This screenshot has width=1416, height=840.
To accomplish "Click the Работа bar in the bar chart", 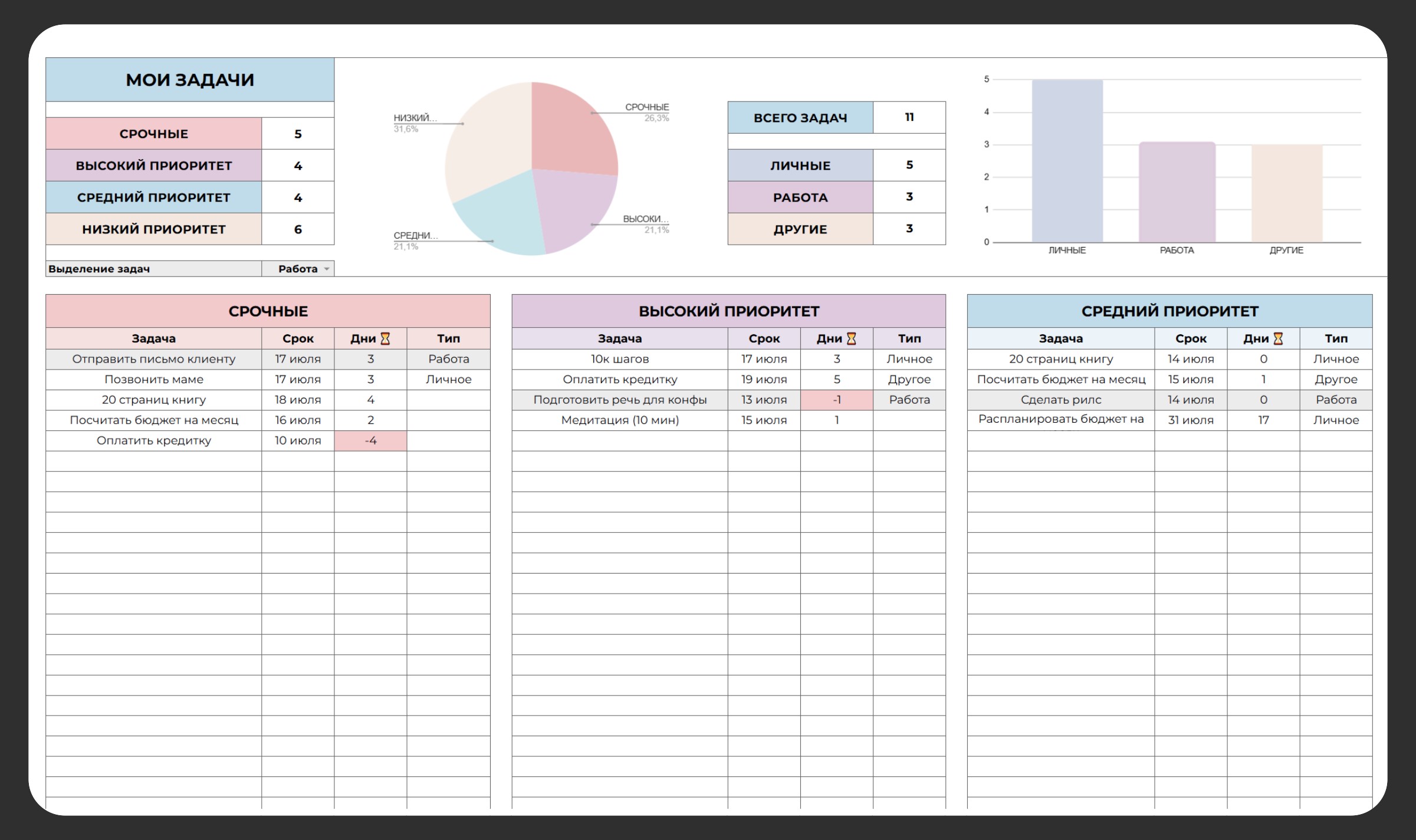I will [1177, 192].
